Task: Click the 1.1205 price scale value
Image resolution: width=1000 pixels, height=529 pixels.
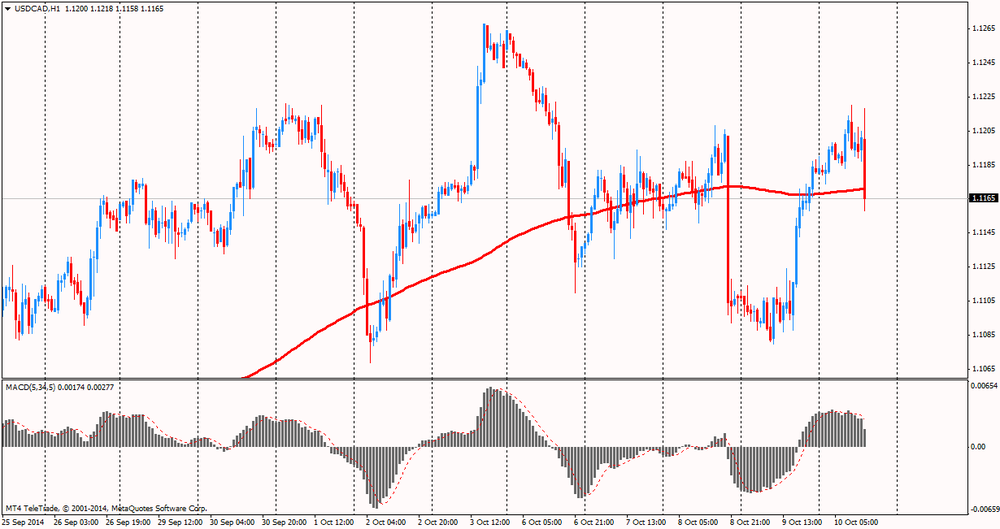Action: [x=982, y=130]
